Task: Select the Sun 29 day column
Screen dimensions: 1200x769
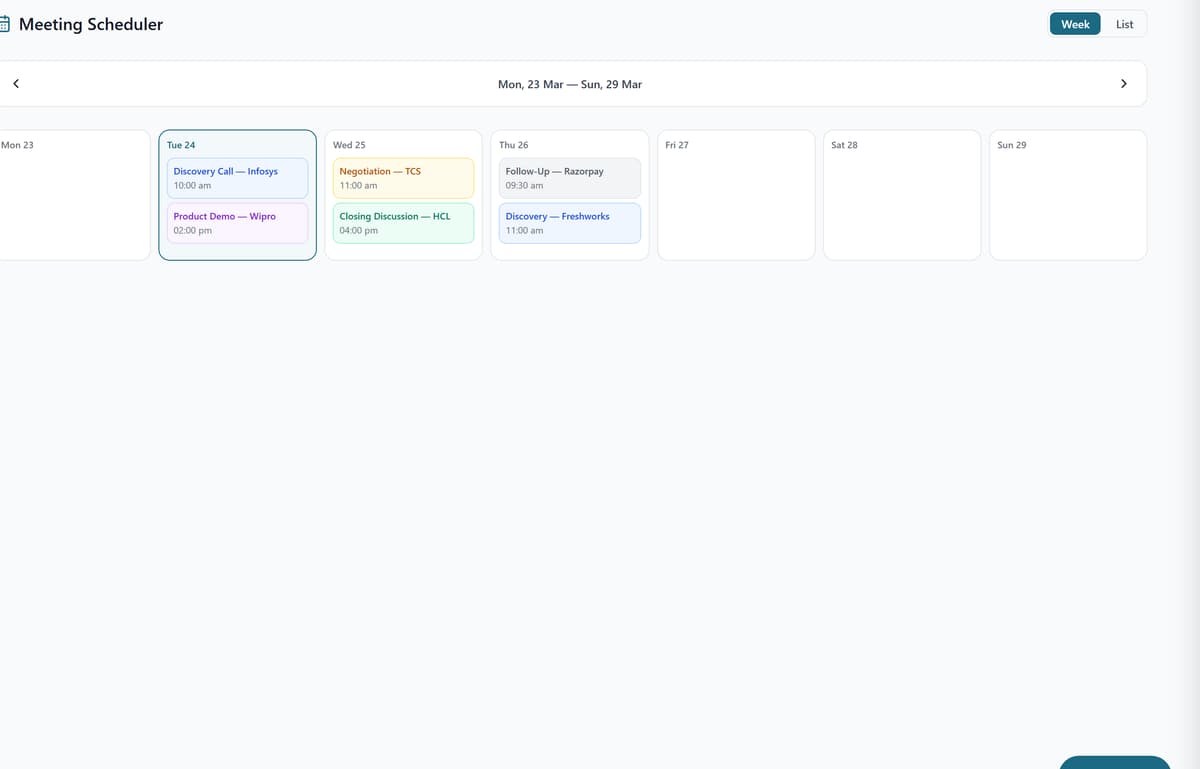Action: tap(1068, 195)
